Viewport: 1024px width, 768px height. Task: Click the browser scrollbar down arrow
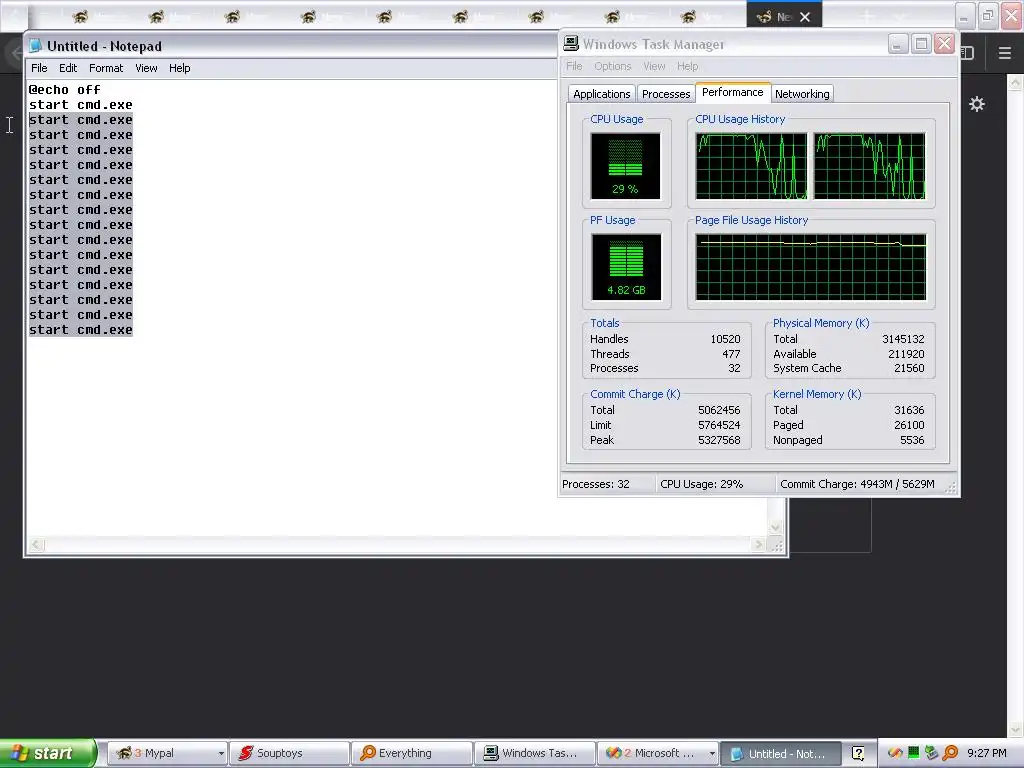1015,729
